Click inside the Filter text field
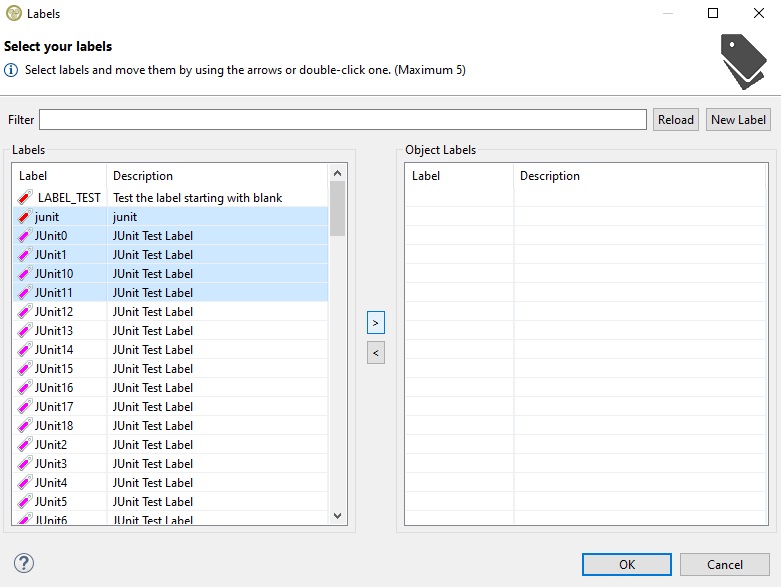This screenshot has width=781, height=587. point(342,120)
